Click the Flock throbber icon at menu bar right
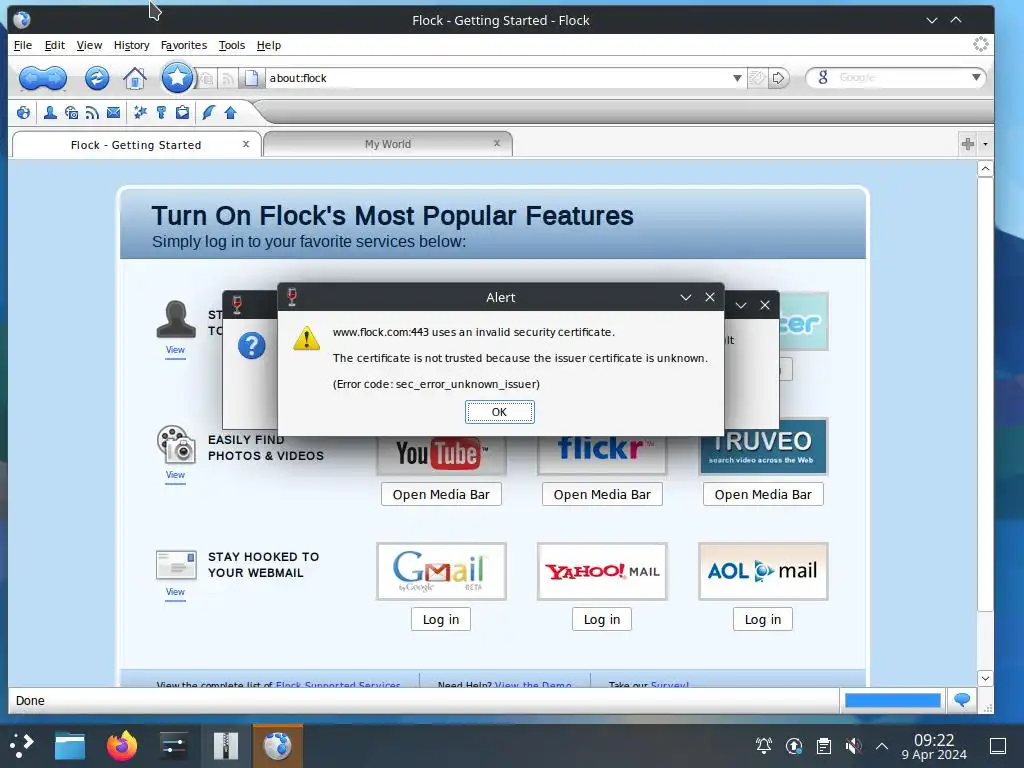This screenshot has height=768, width=1024. coord(980,44)
